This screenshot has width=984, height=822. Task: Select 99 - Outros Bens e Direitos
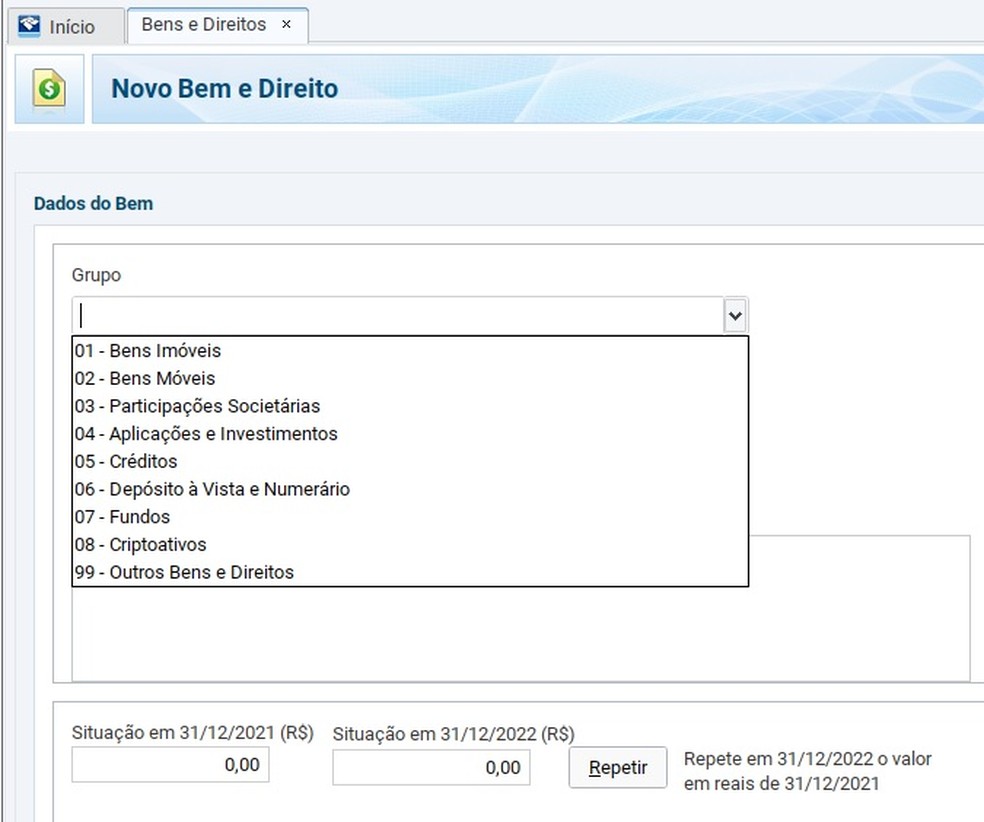click(184, 573)
